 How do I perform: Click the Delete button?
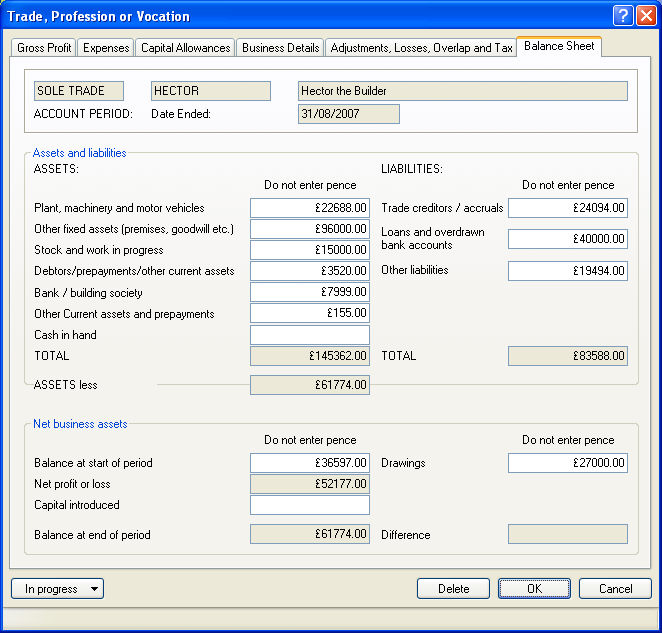[x=453, y=589]
